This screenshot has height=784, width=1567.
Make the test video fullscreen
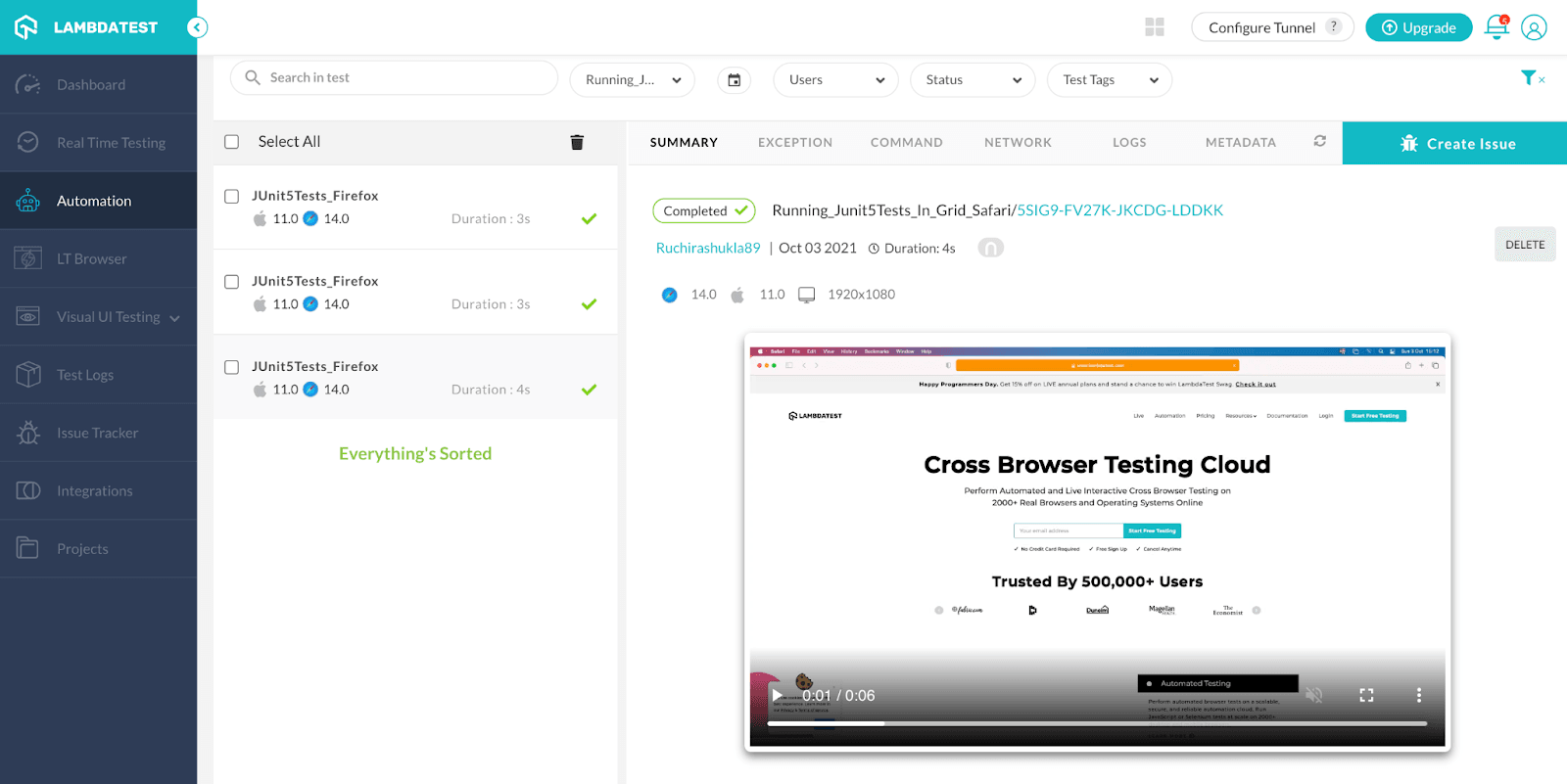pyautogui.click(x=1366, y=695)
